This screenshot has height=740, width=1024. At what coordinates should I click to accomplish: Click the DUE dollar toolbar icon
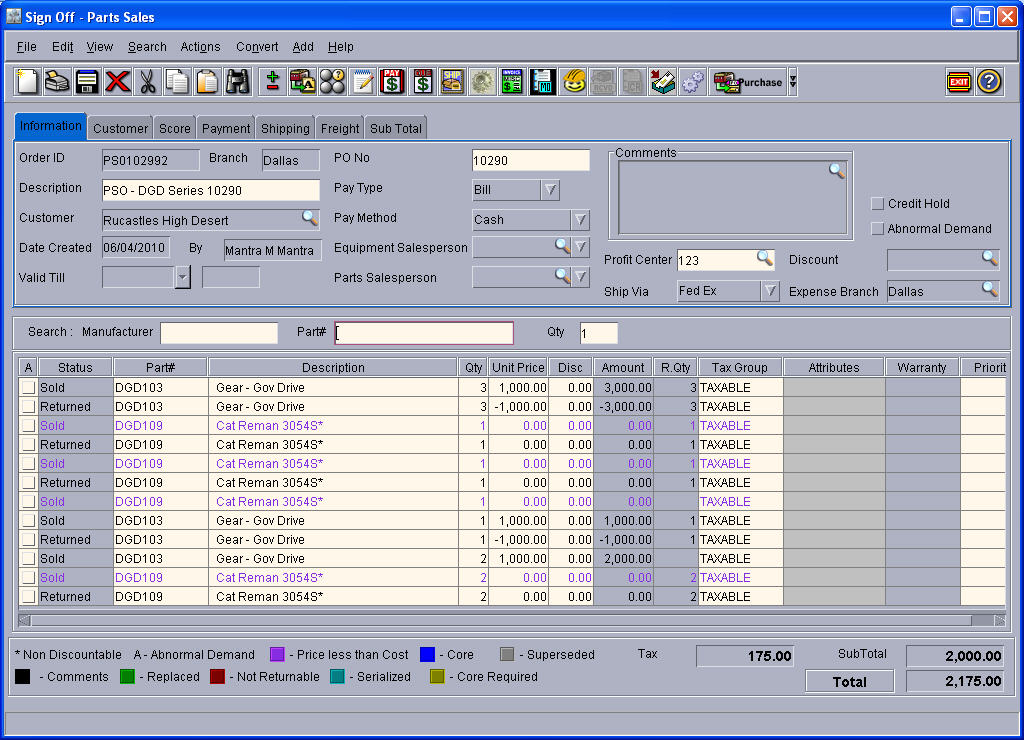pos(423,82)
